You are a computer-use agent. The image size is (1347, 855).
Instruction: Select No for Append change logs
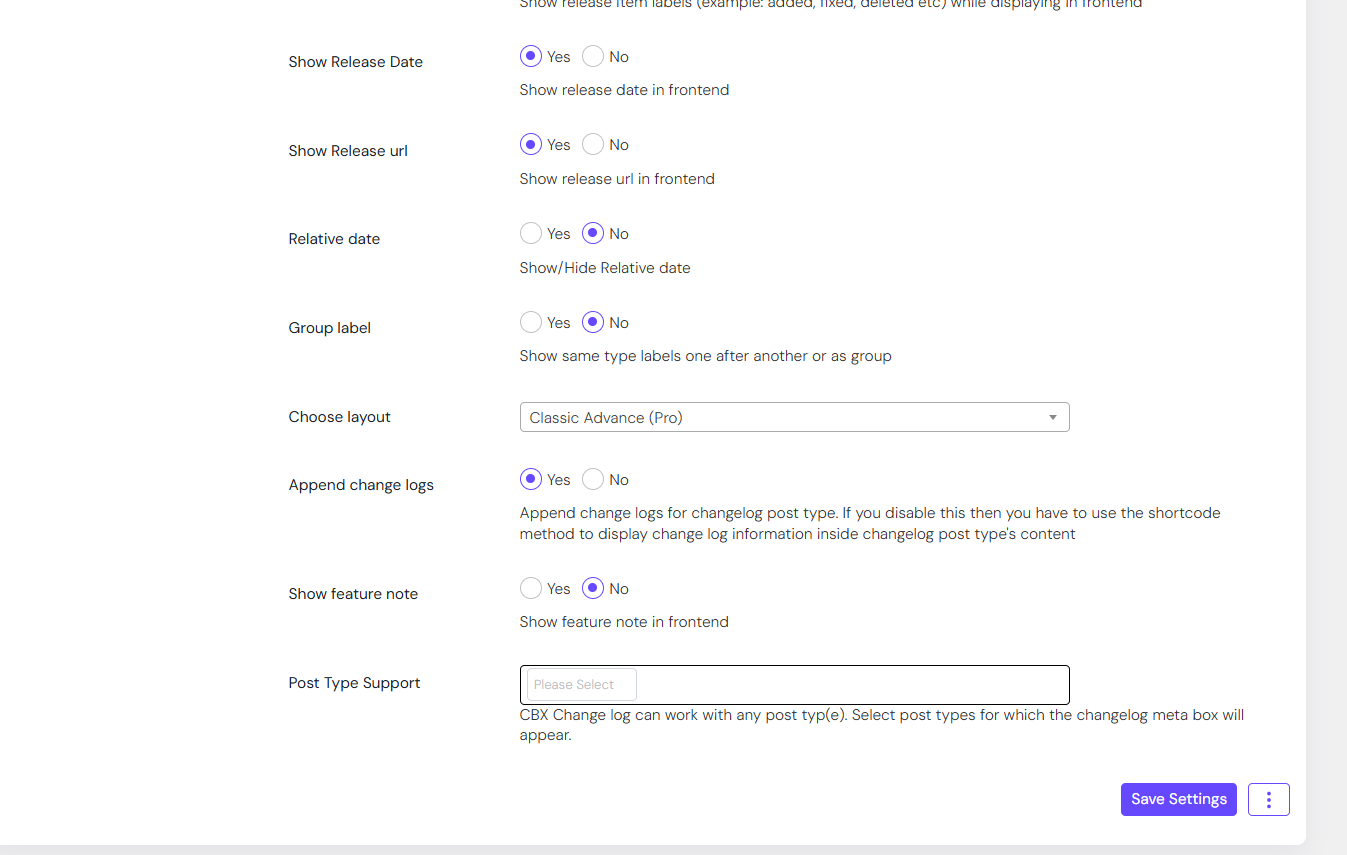click(x=593, y=479)
